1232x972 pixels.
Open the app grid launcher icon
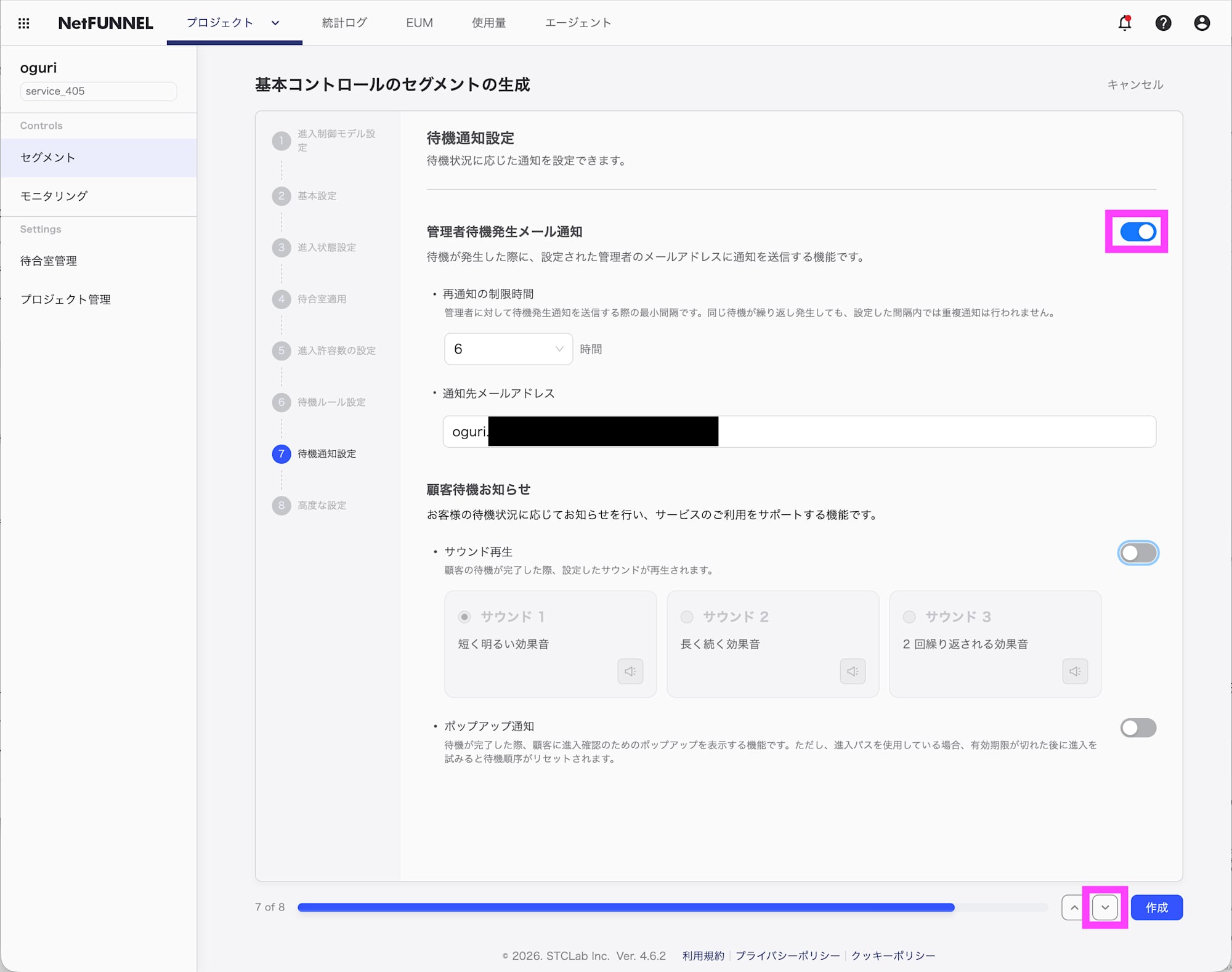24,23
